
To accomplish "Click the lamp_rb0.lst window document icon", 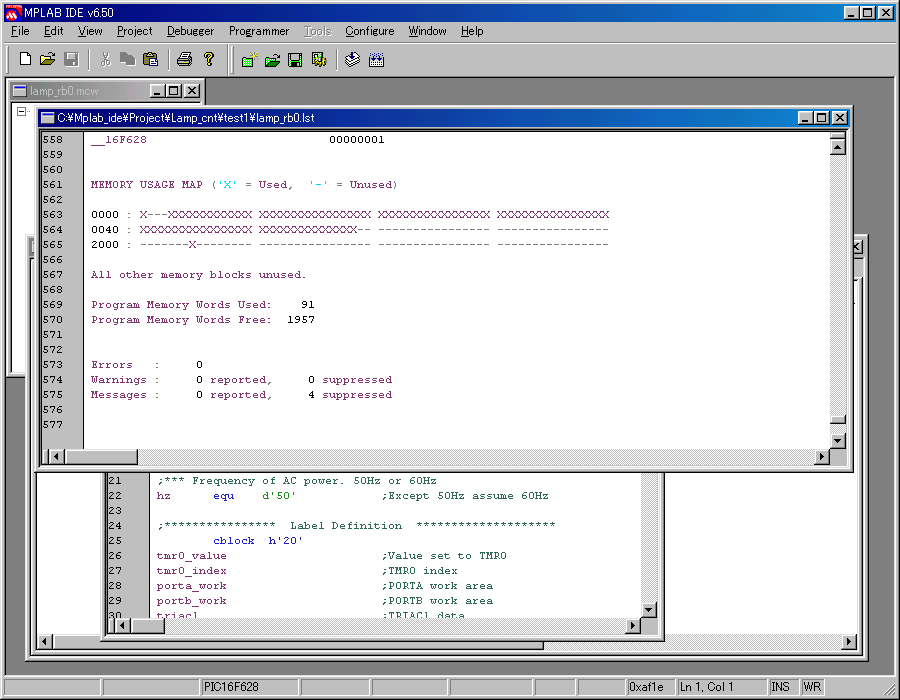I will tap(48, 118).
